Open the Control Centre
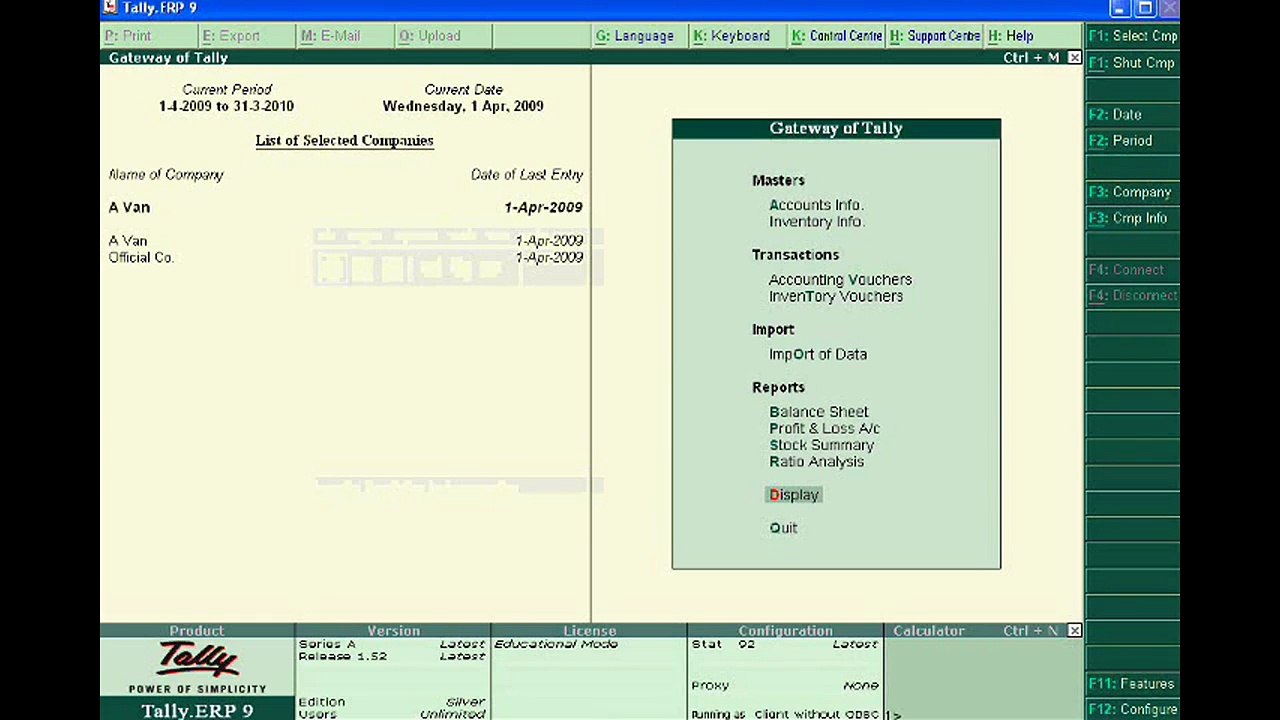The height and width of the screenshot is (720, 1280). pyautogui.click(x=836, y=36)
